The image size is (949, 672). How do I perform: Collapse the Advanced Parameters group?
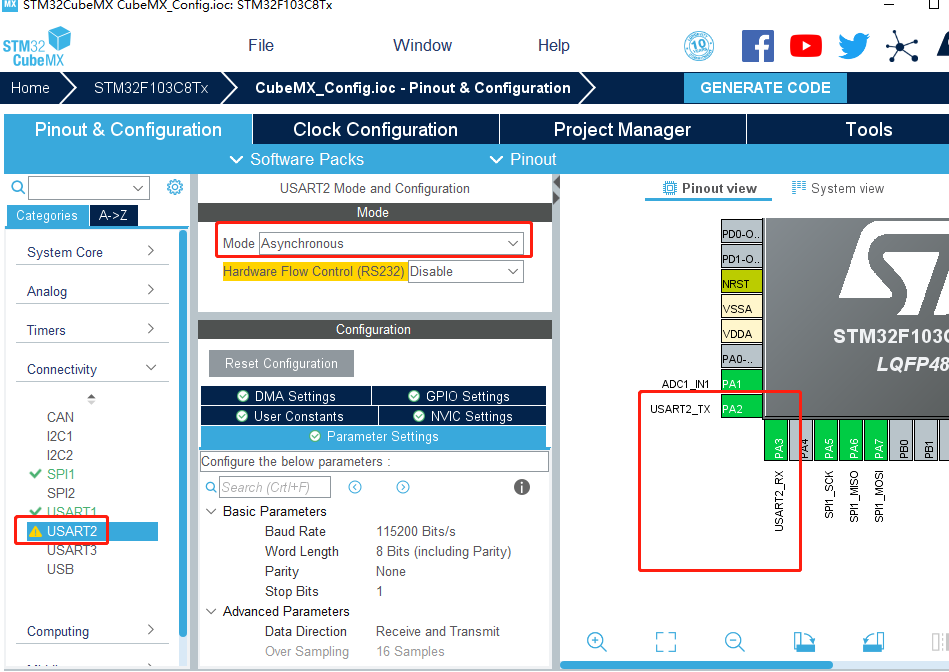pos(211,611)
